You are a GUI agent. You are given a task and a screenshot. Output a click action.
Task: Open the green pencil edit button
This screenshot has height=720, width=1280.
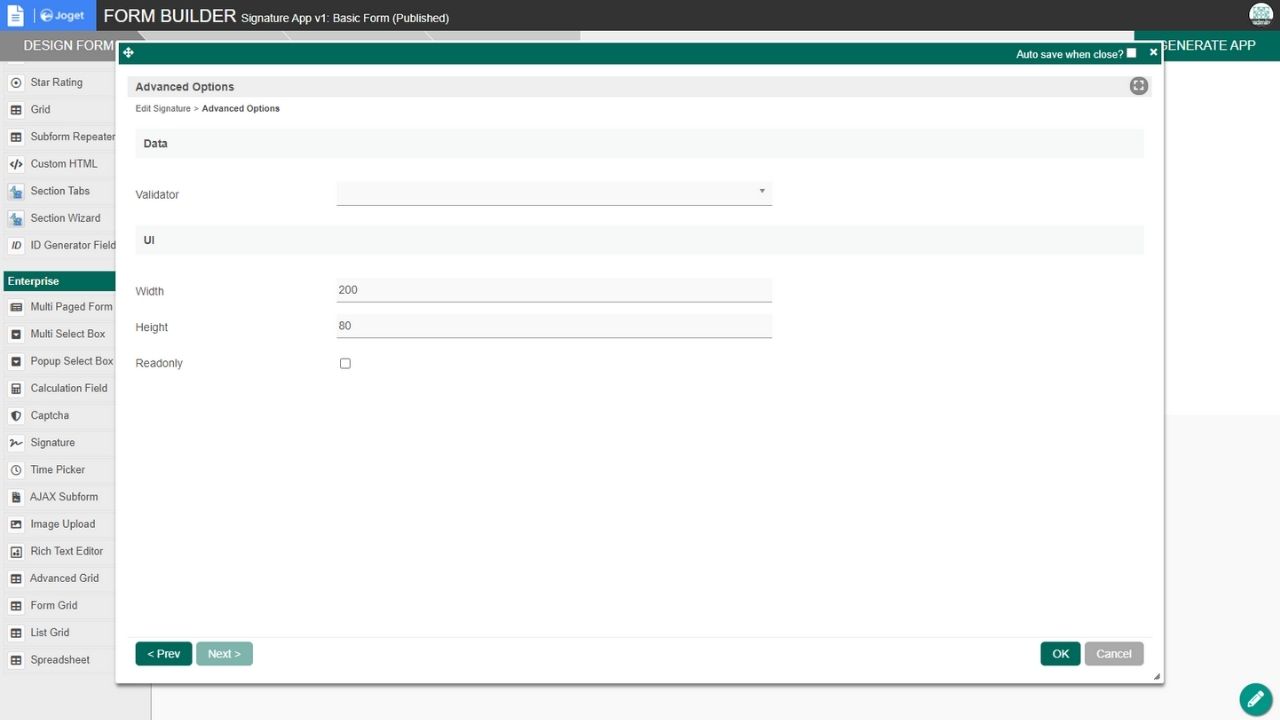(x=1256, y=700)
